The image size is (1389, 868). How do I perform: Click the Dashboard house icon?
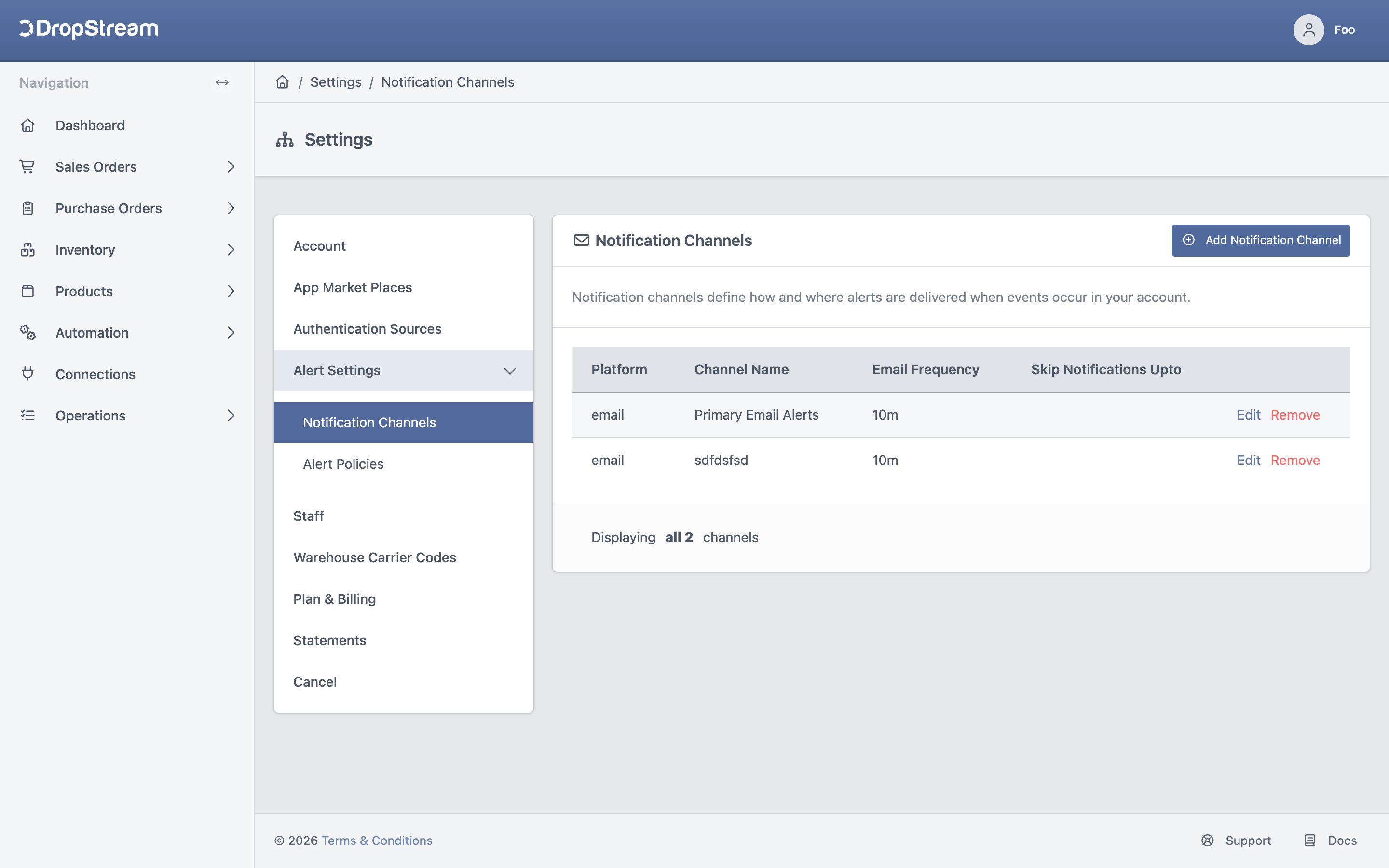[27, 125]
